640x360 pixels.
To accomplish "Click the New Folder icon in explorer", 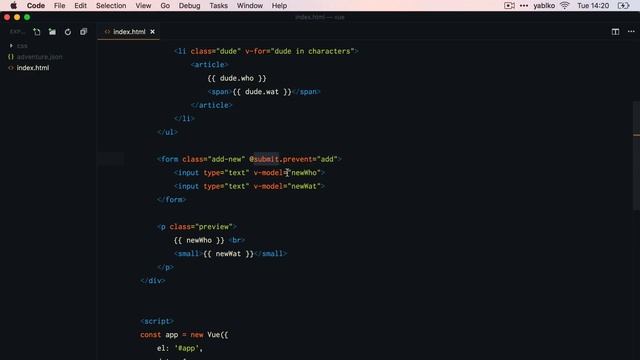I will 52,32.
